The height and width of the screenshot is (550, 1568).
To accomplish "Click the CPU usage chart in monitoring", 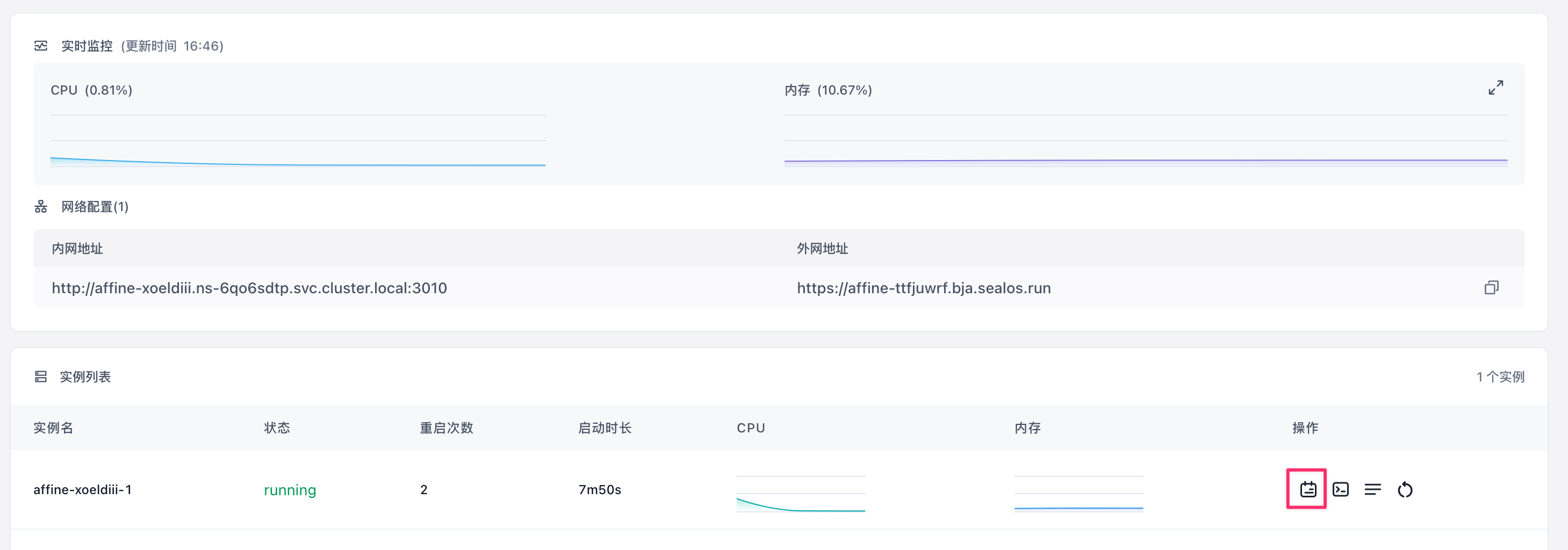I will (x=298, y=140).
